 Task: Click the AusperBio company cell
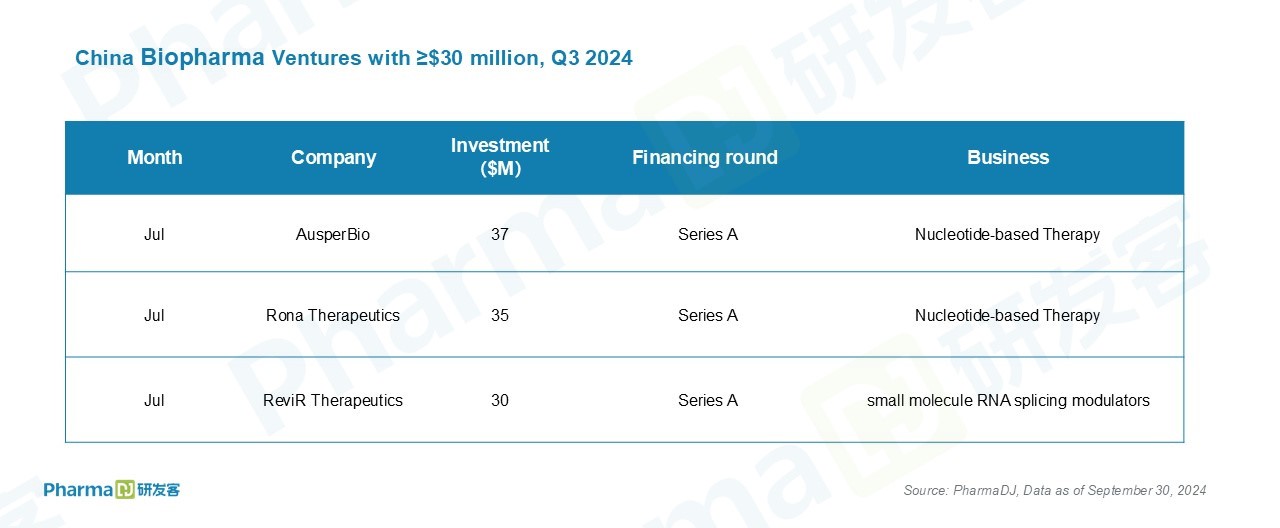[333, 235]
